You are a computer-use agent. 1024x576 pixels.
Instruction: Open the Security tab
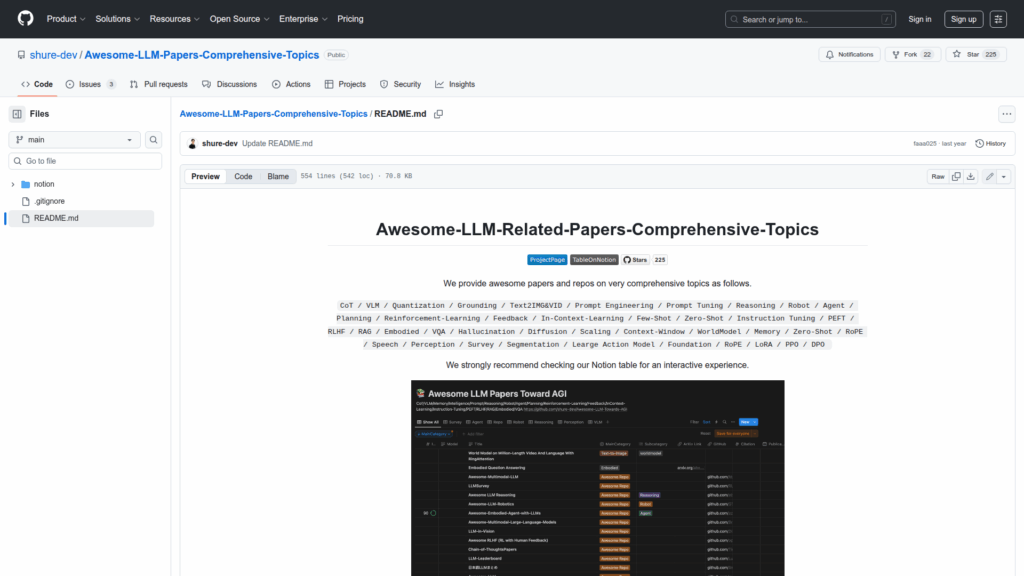(x=400, y=84)
